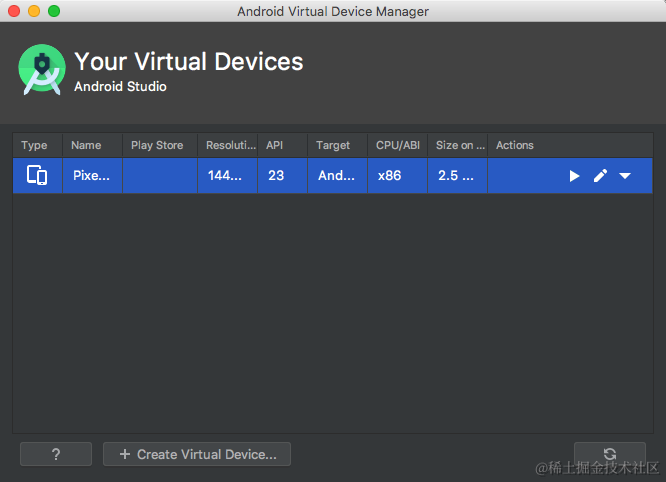The image size is (666, 482).
Task: Launch the Pixel AVD with the play icon
Action: click(x=574, y=176)
